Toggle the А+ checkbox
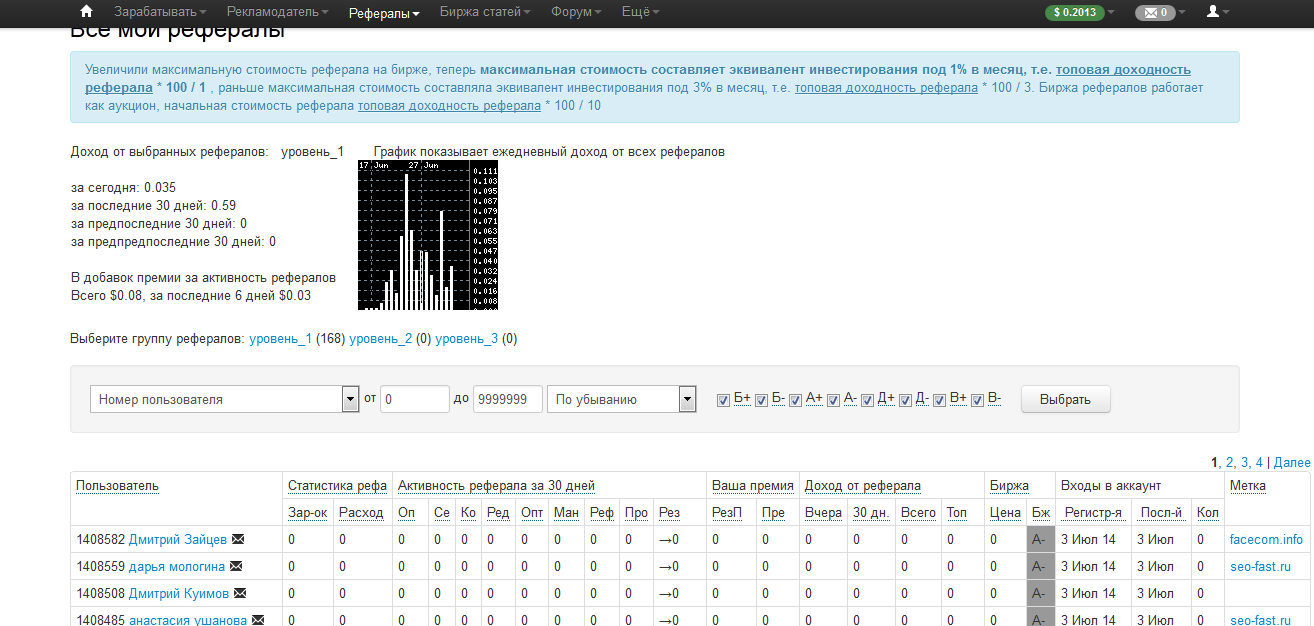 coord(795,400)
